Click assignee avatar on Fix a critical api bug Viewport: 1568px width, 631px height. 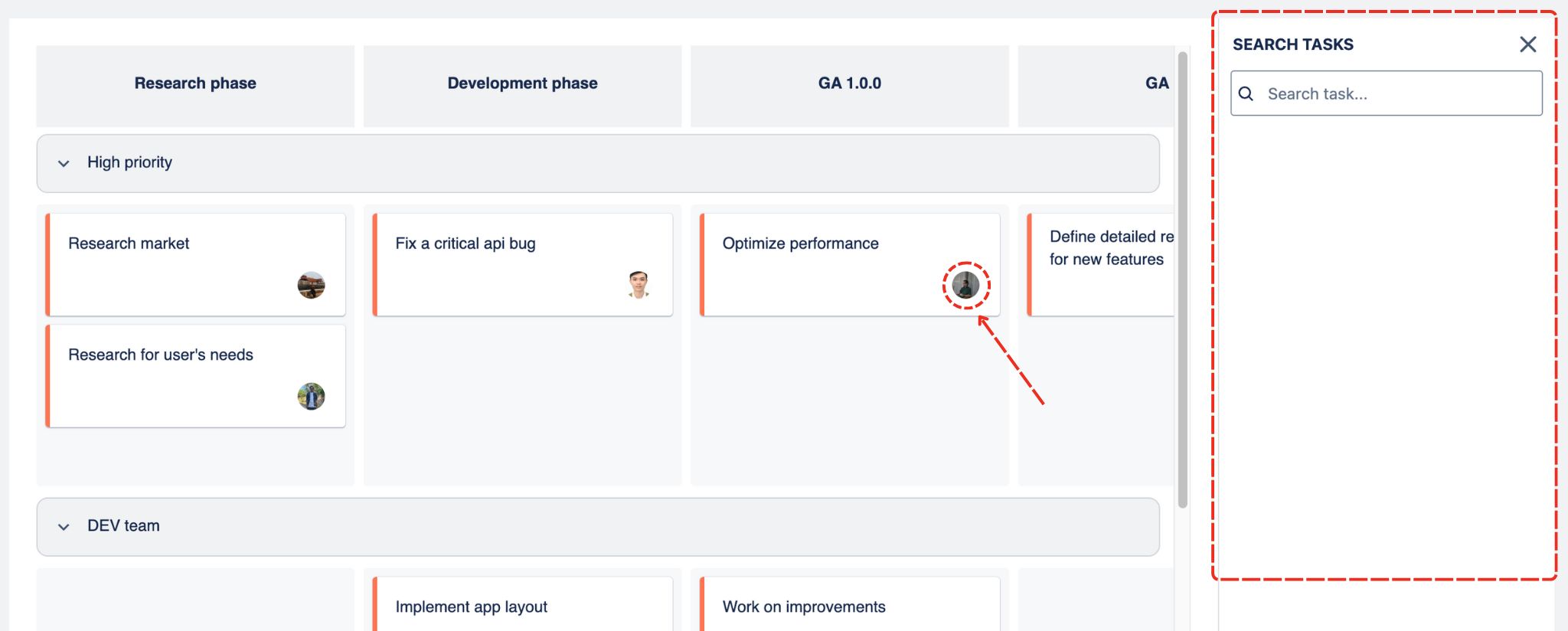coord(639,285)
